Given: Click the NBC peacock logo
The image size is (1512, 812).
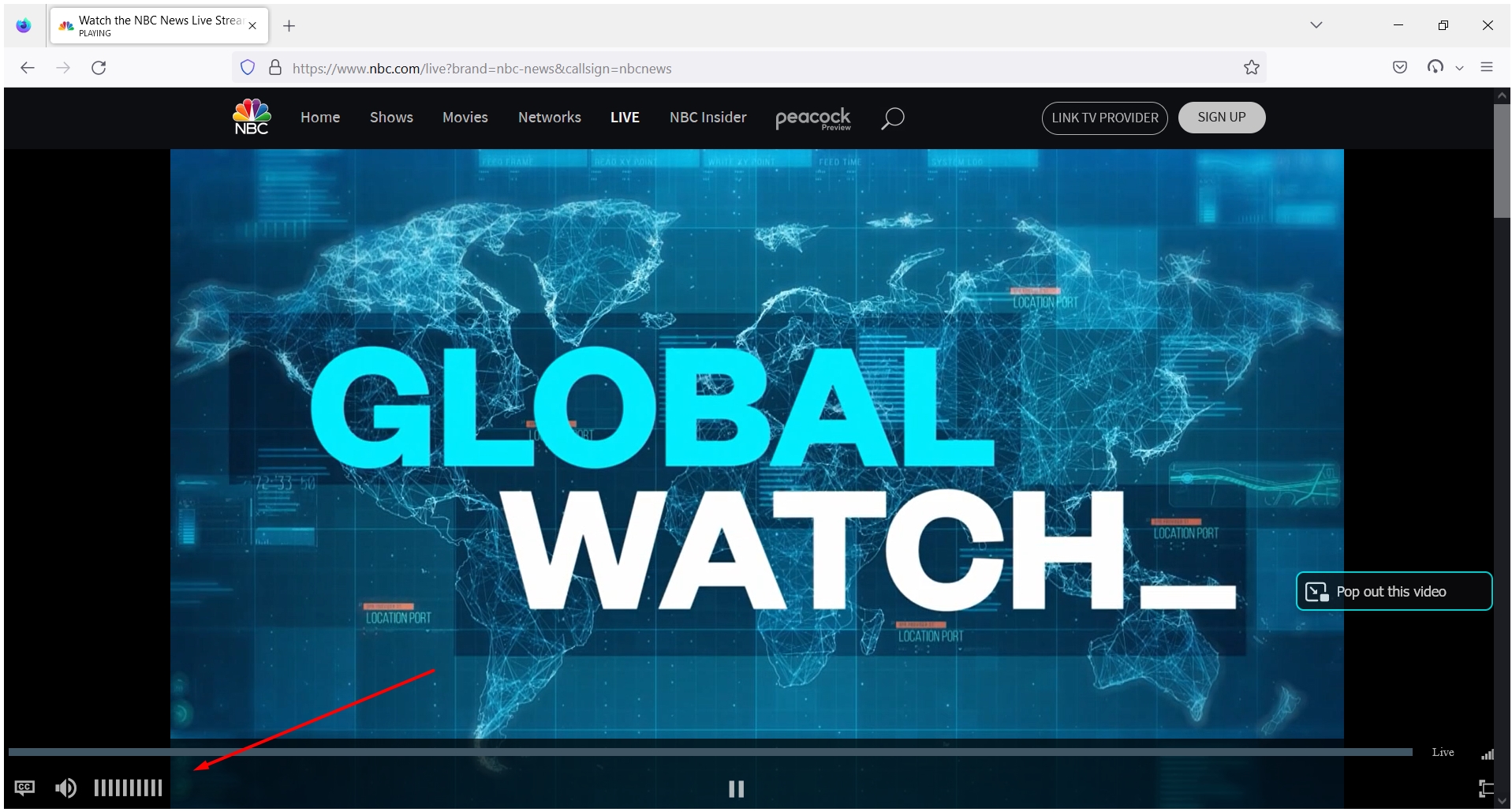Looking at the screenshot, I should (x=250, y=117).
